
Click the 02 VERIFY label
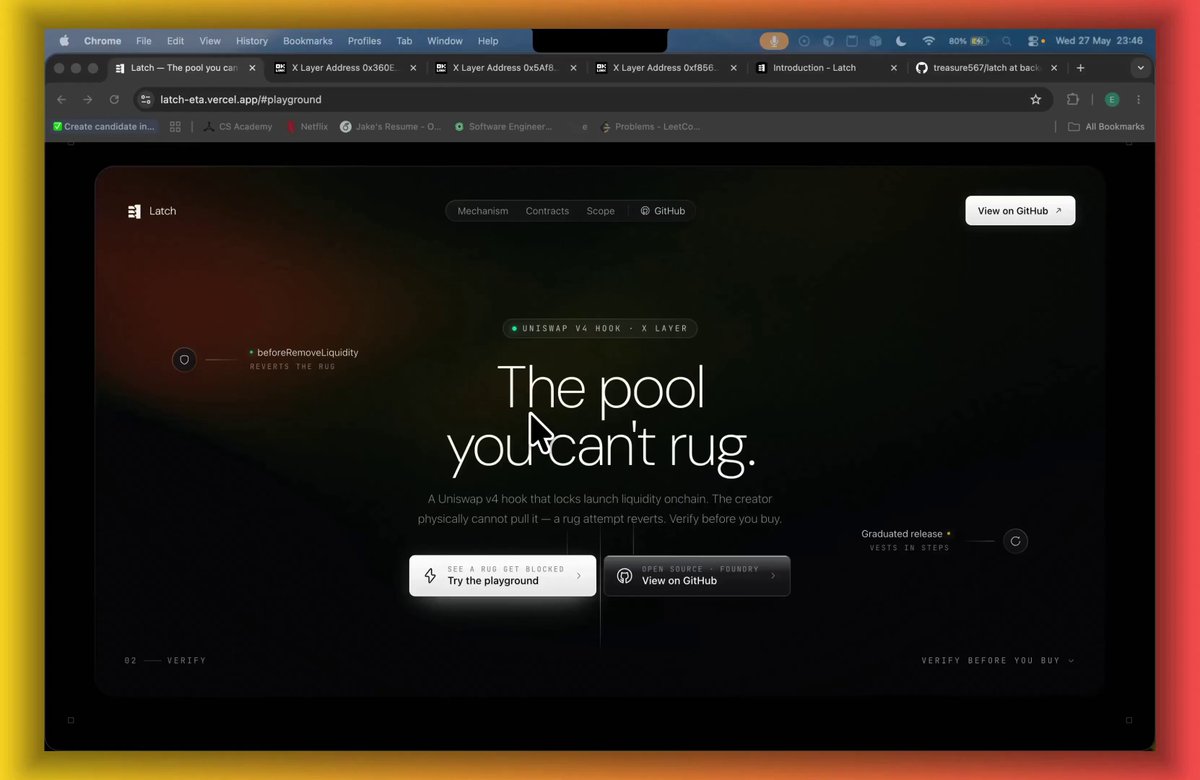(x=165, y=661)
